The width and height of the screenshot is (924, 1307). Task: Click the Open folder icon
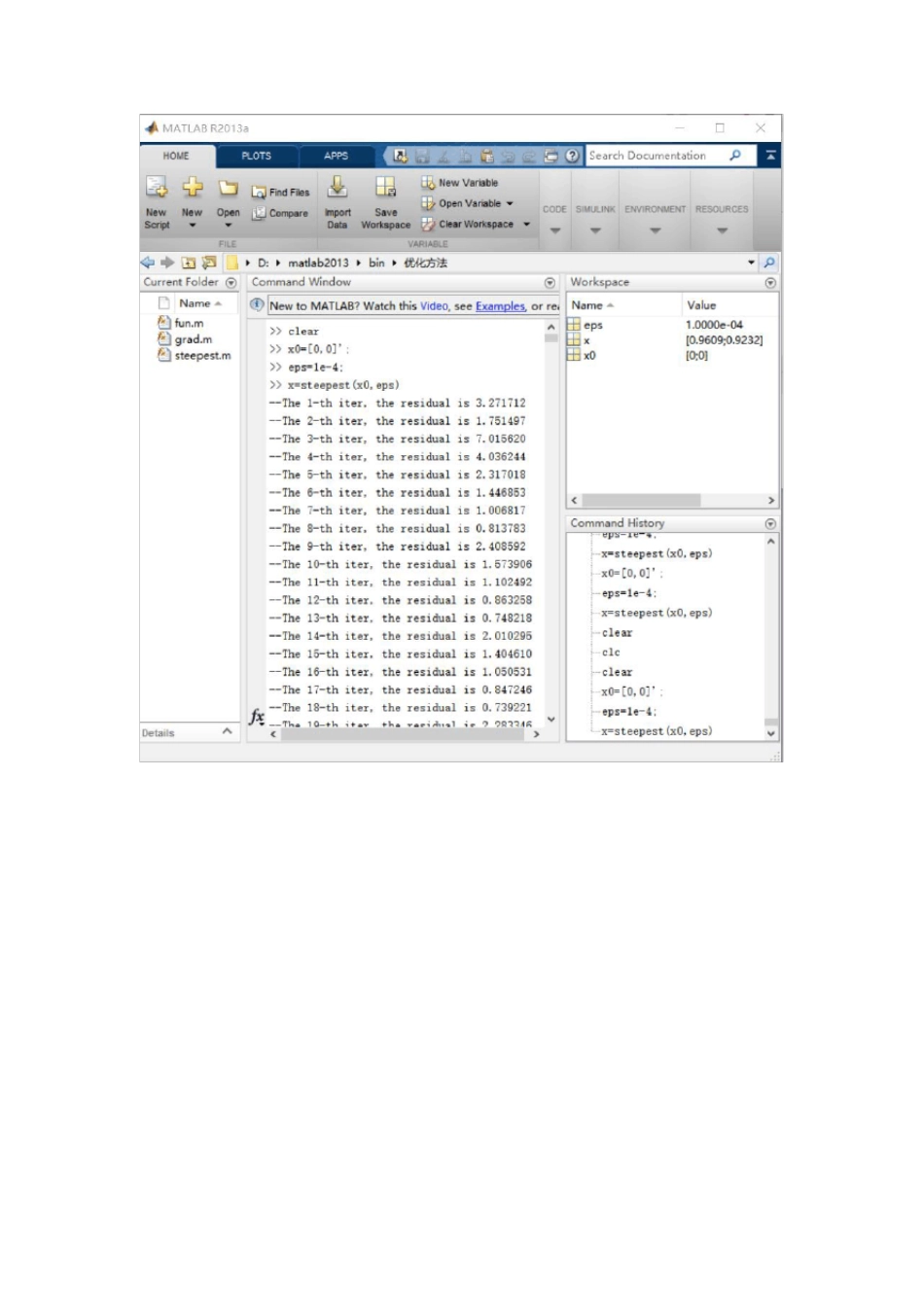click(228, 189)
